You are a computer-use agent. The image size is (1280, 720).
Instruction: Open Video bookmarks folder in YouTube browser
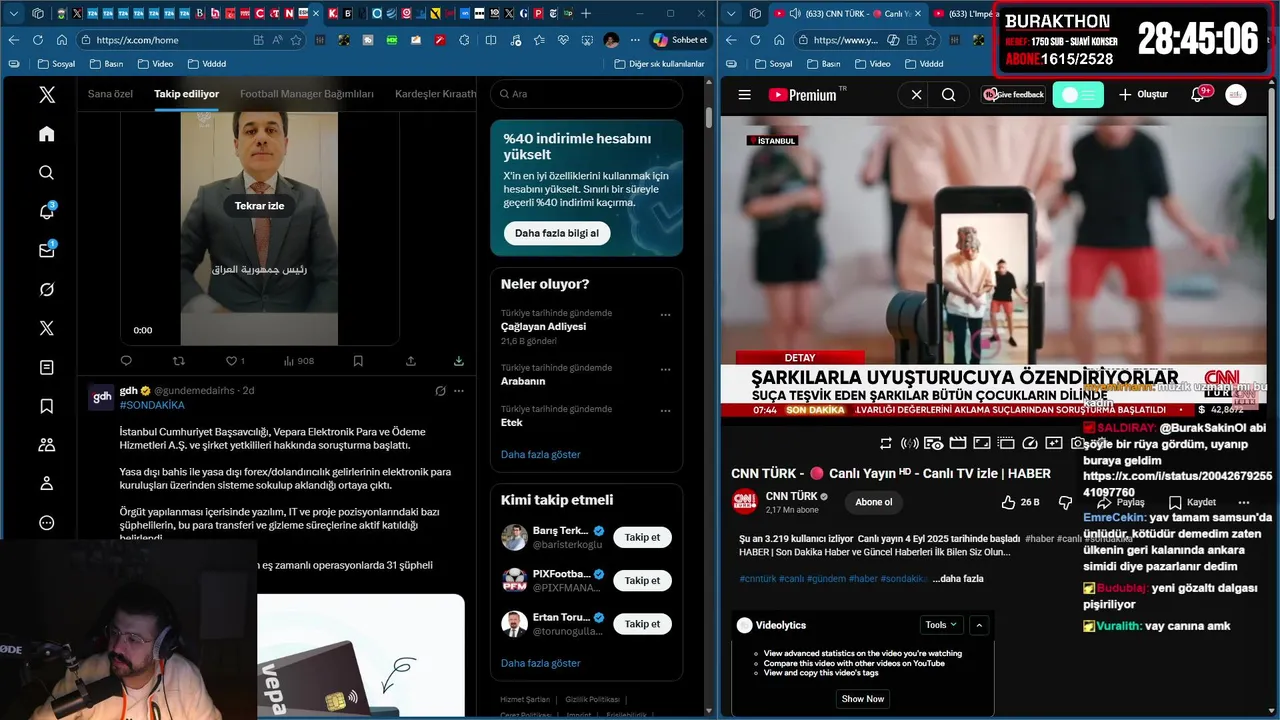point(872,64)
